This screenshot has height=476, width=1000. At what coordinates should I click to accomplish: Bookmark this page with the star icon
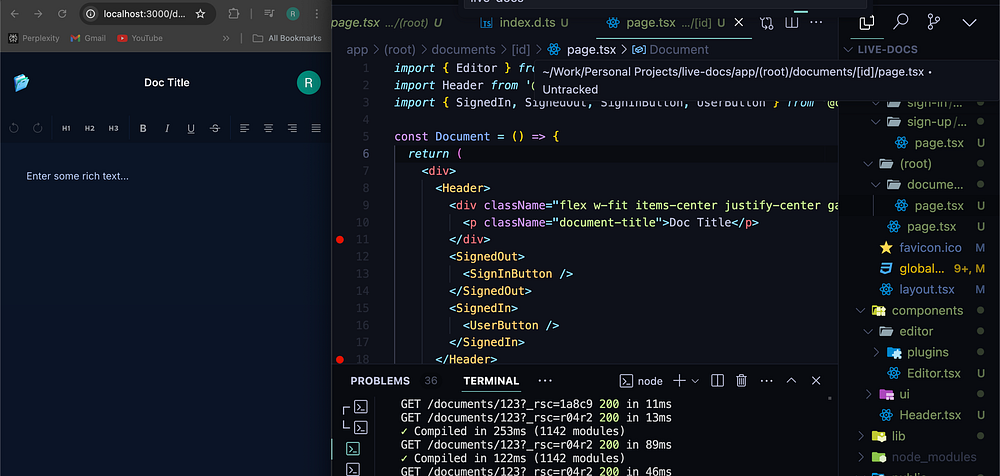click(x=200, y=14)
